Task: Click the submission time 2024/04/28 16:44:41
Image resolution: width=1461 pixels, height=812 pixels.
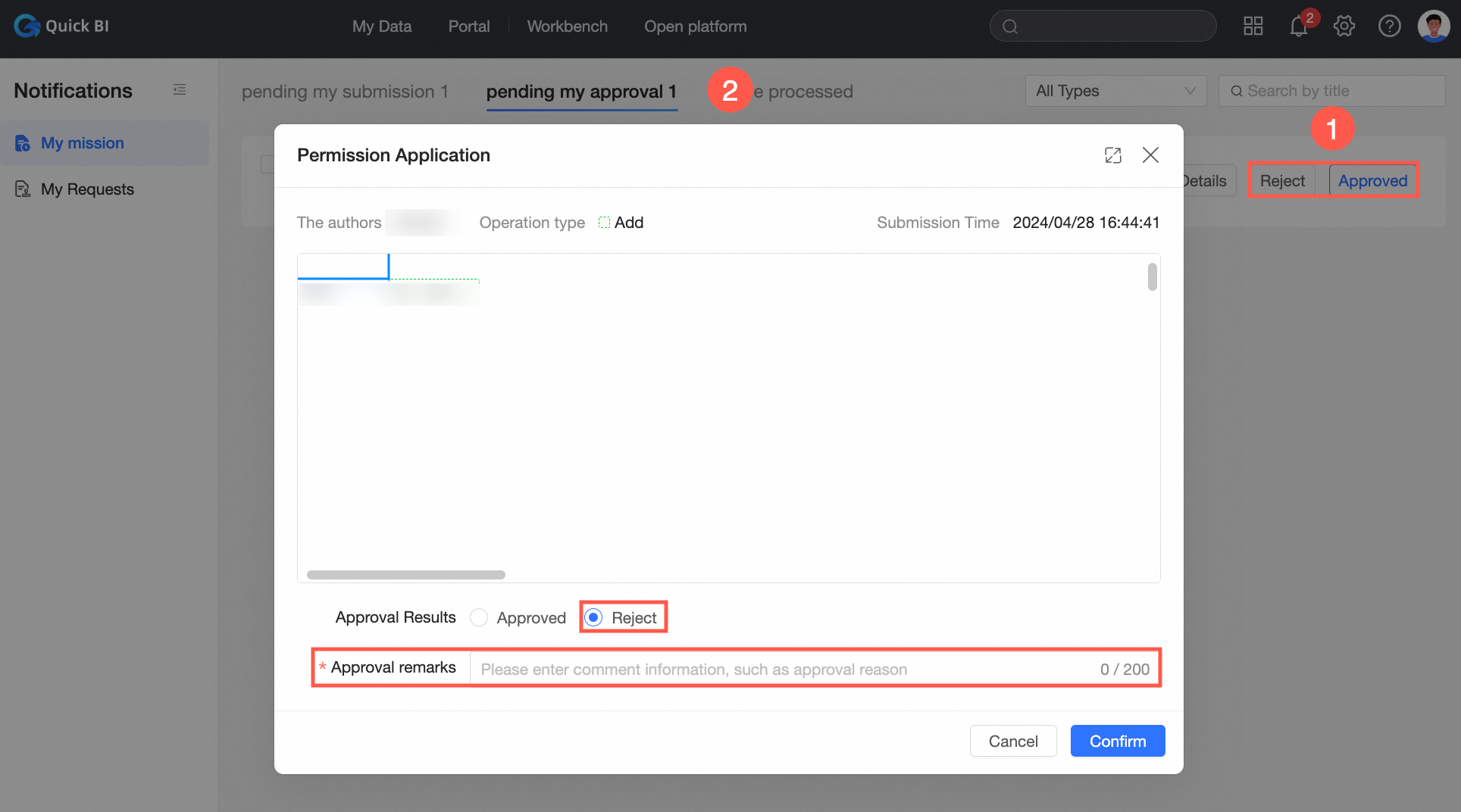Action: (x=1086, y=223)
